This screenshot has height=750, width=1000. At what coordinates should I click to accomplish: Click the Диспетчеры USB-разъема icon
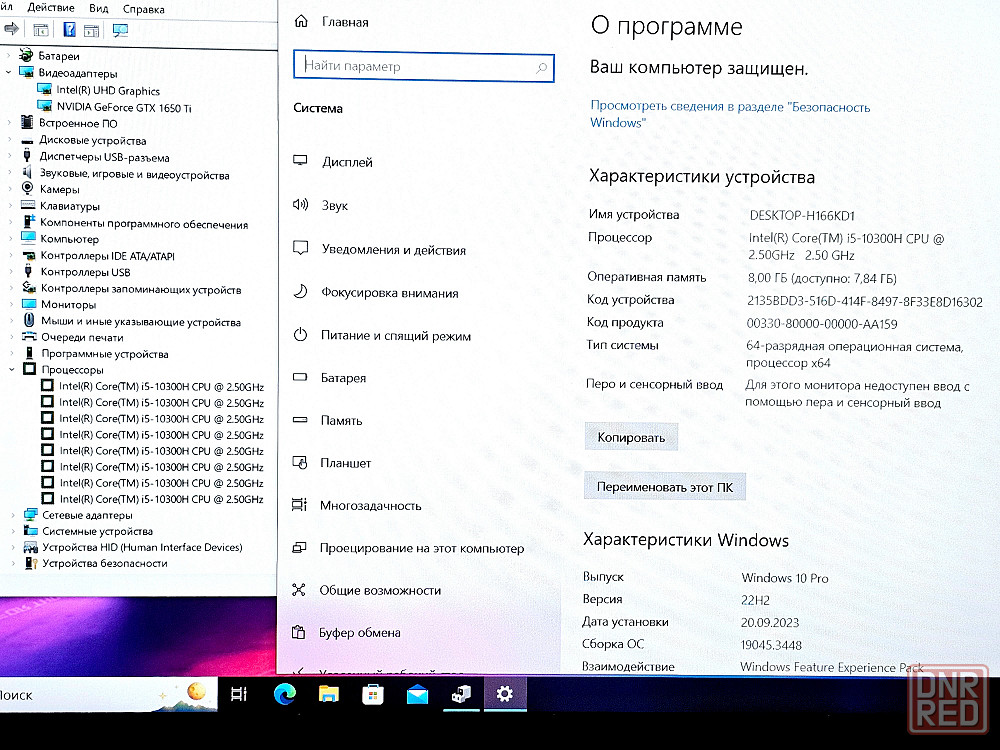[27, 156]
